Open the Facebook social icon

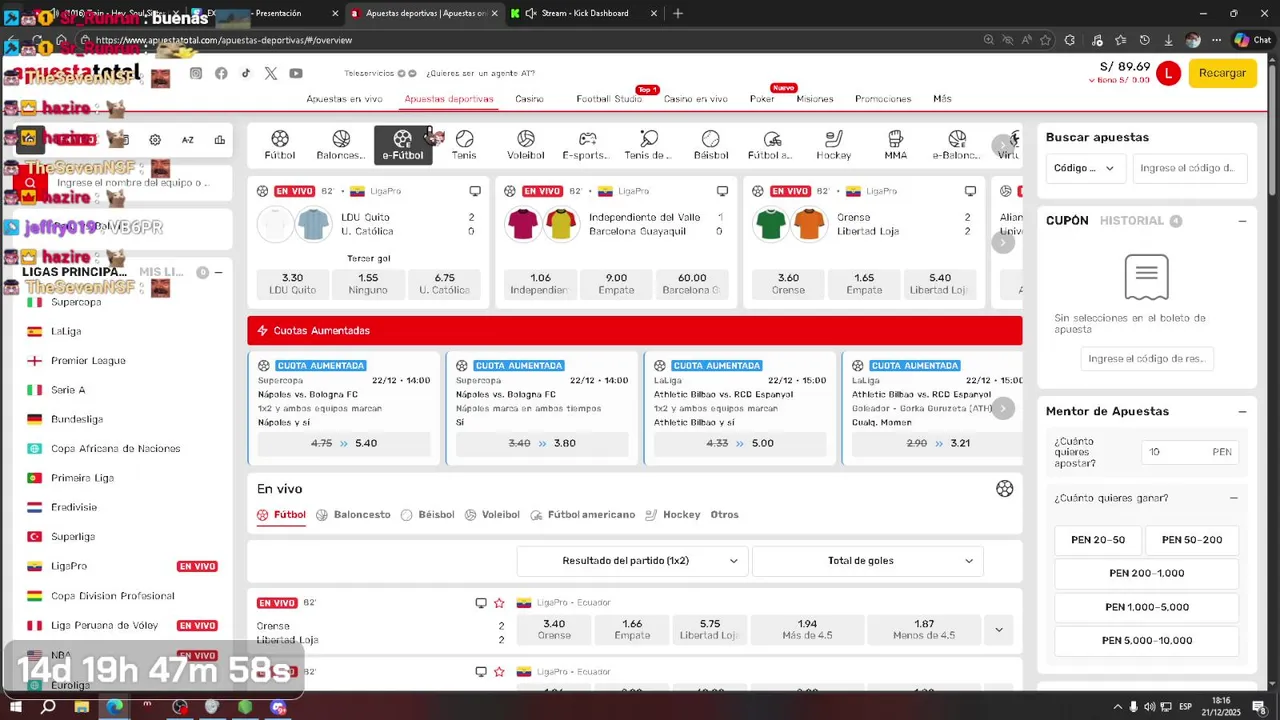(221, 73)
